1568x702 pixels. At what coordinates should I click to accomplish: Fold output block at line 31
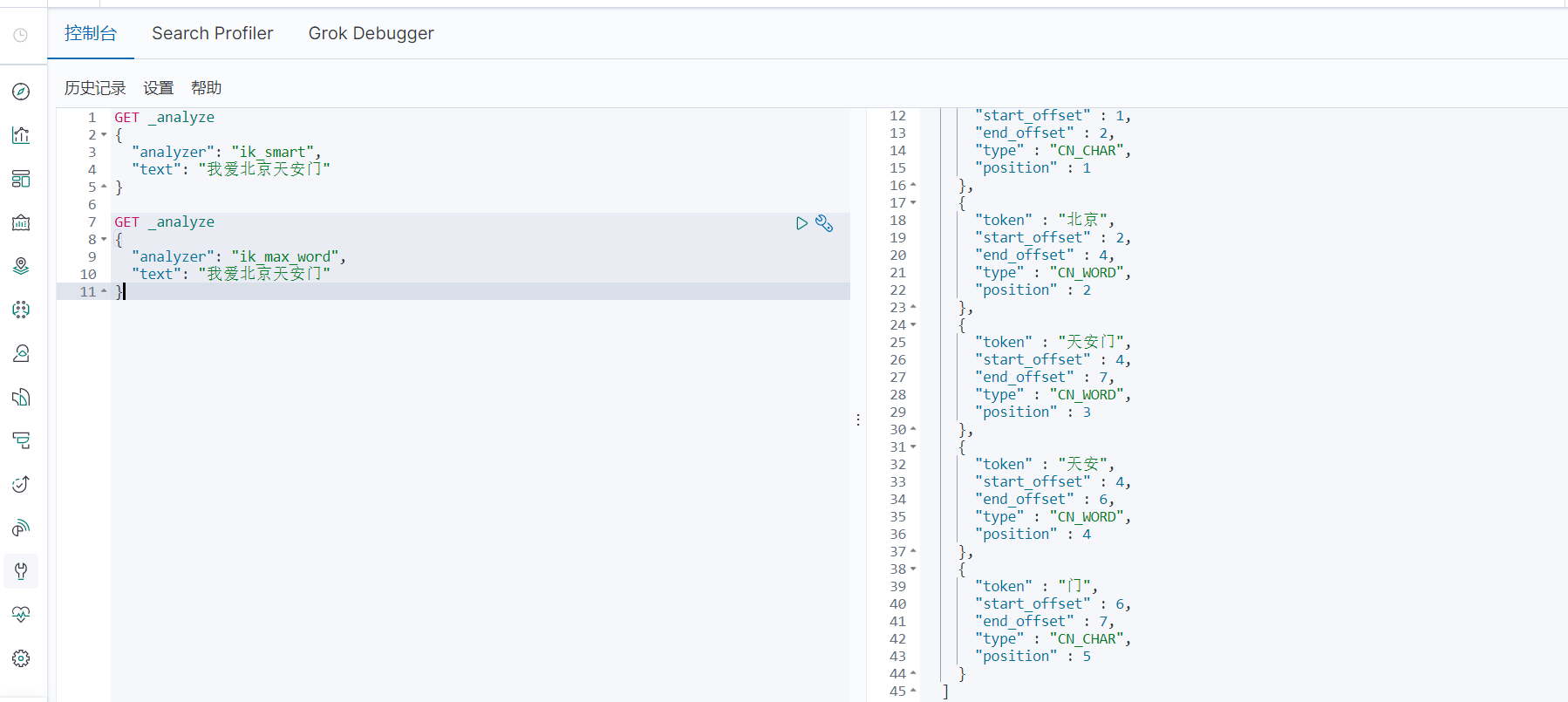913,447
